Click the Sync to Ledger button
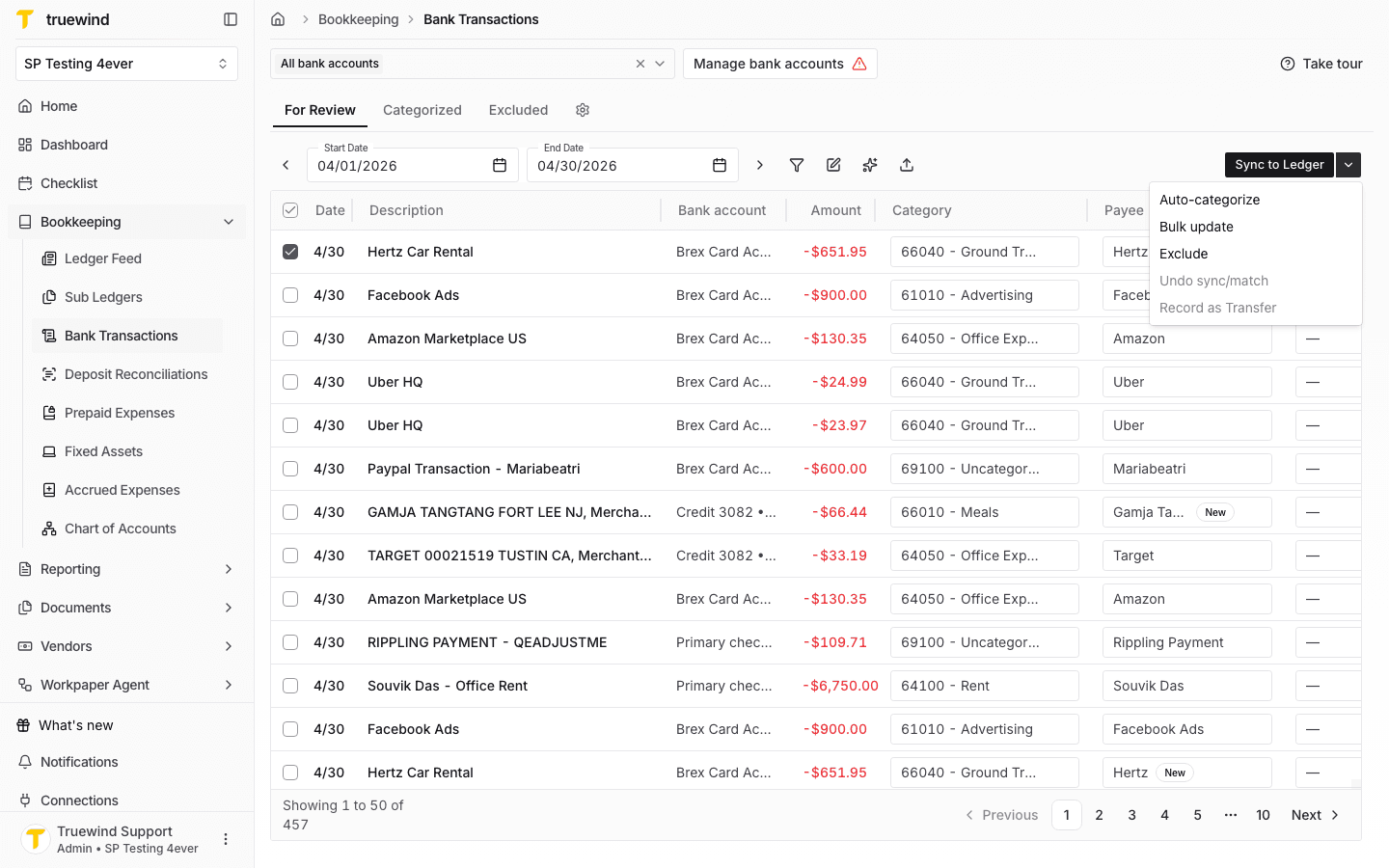The height and width of the screenshot is (868, 1389). tap(1279, 165)
